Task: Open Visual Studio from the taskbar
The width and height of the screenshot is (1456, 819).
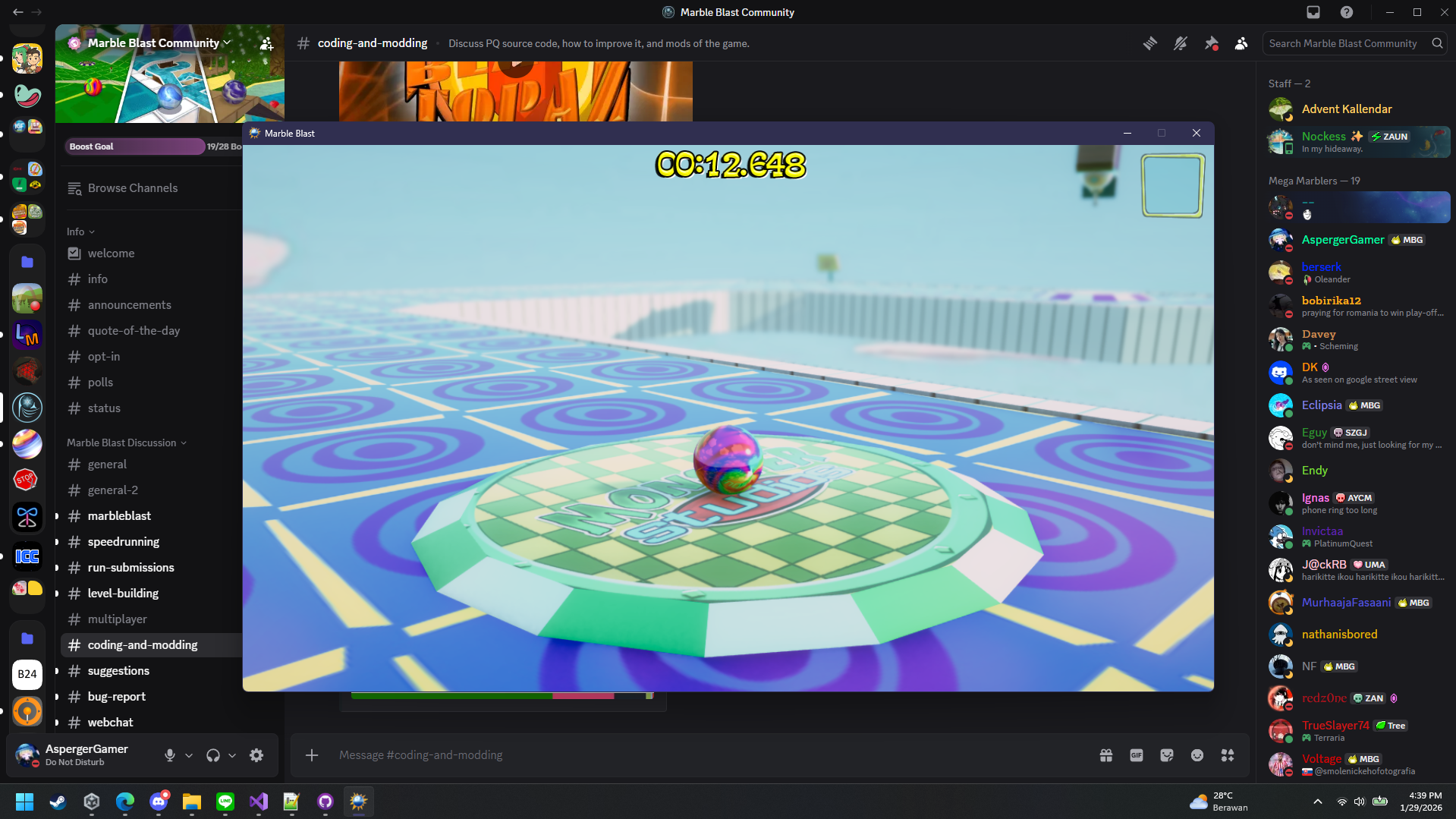Action: [258, 802]
